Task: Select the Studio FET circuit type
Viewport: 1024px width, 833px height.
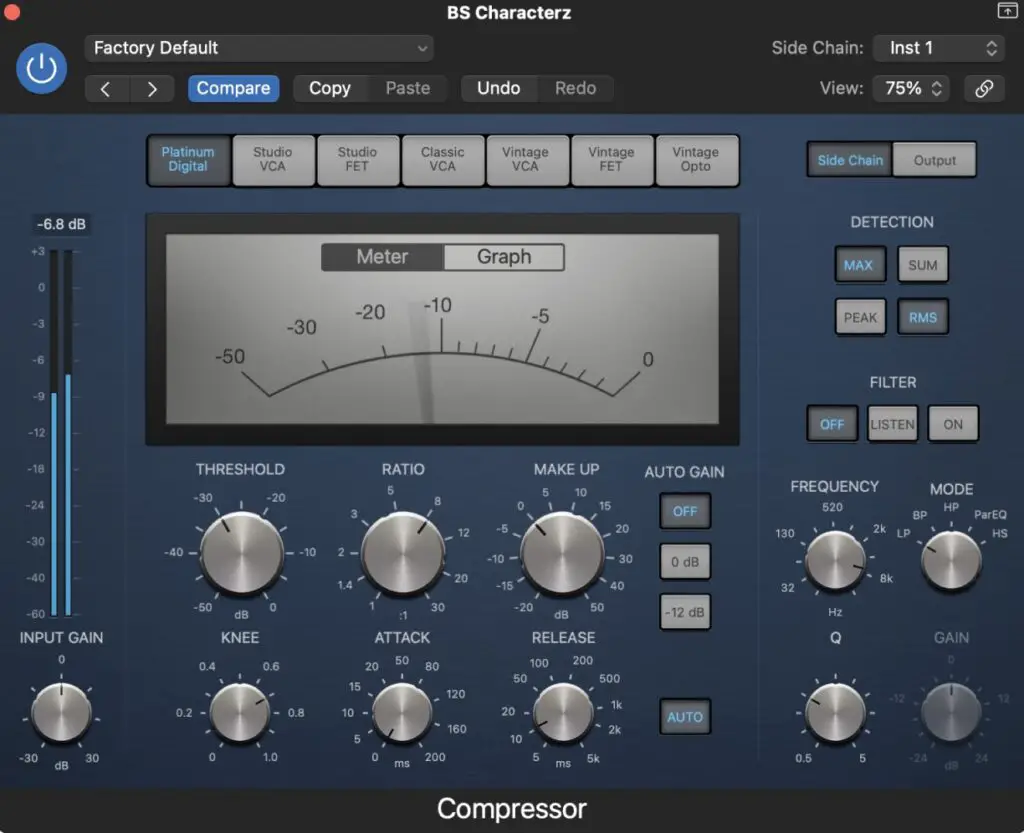Action: pyautogui.click(x=357, y=160)
